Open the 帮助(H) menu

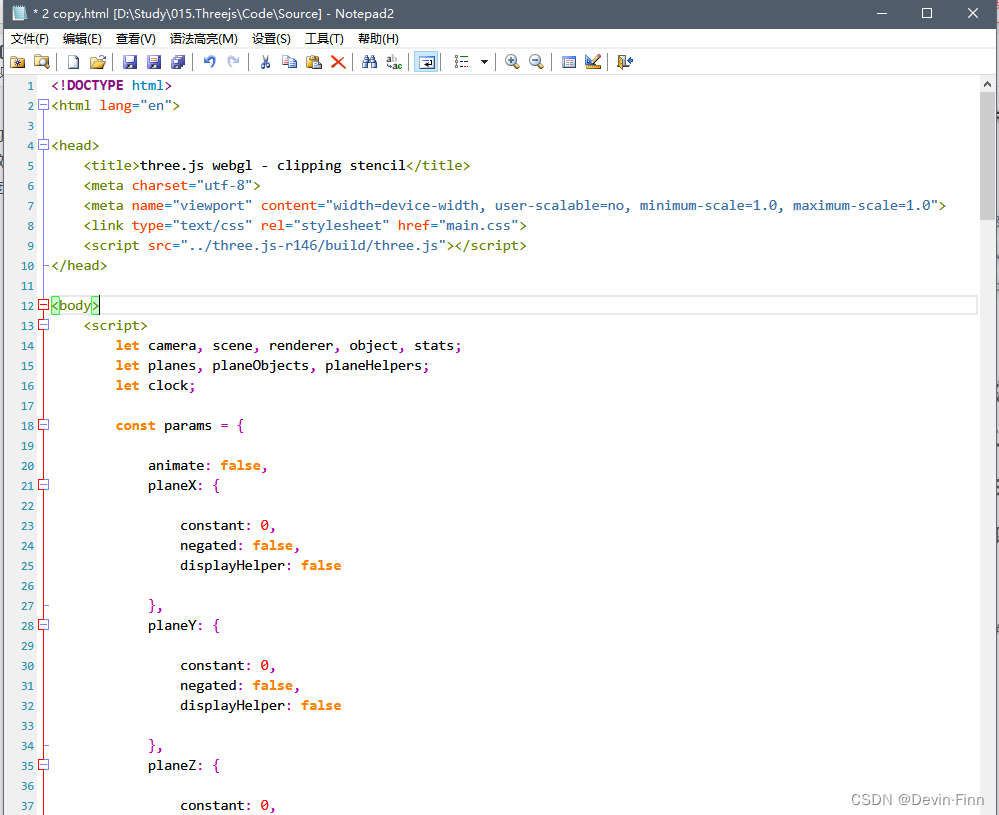click(378, 39)
